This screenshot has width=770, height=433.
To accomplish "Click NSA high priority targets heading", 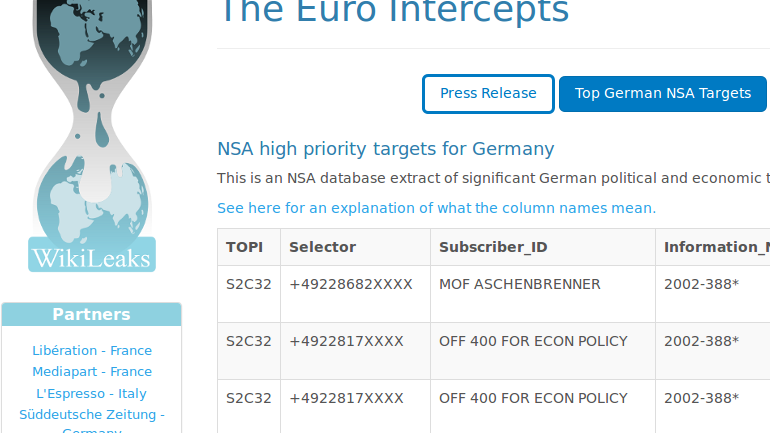I will (x=385, y=149).
